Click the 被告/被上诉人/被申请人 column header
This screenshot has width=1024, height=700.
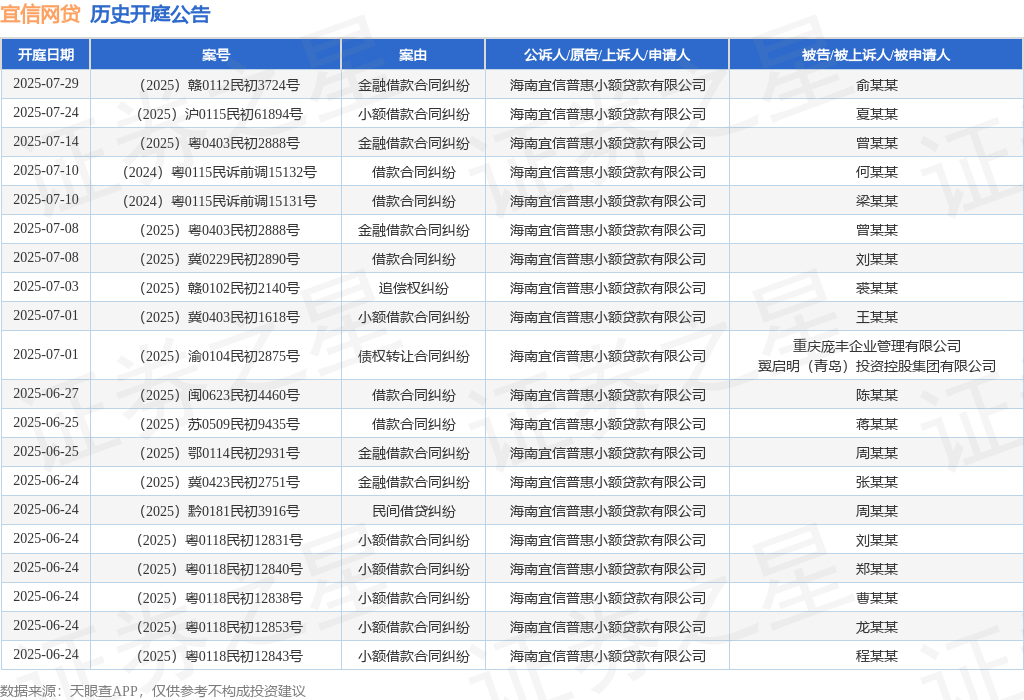[876, 55]
